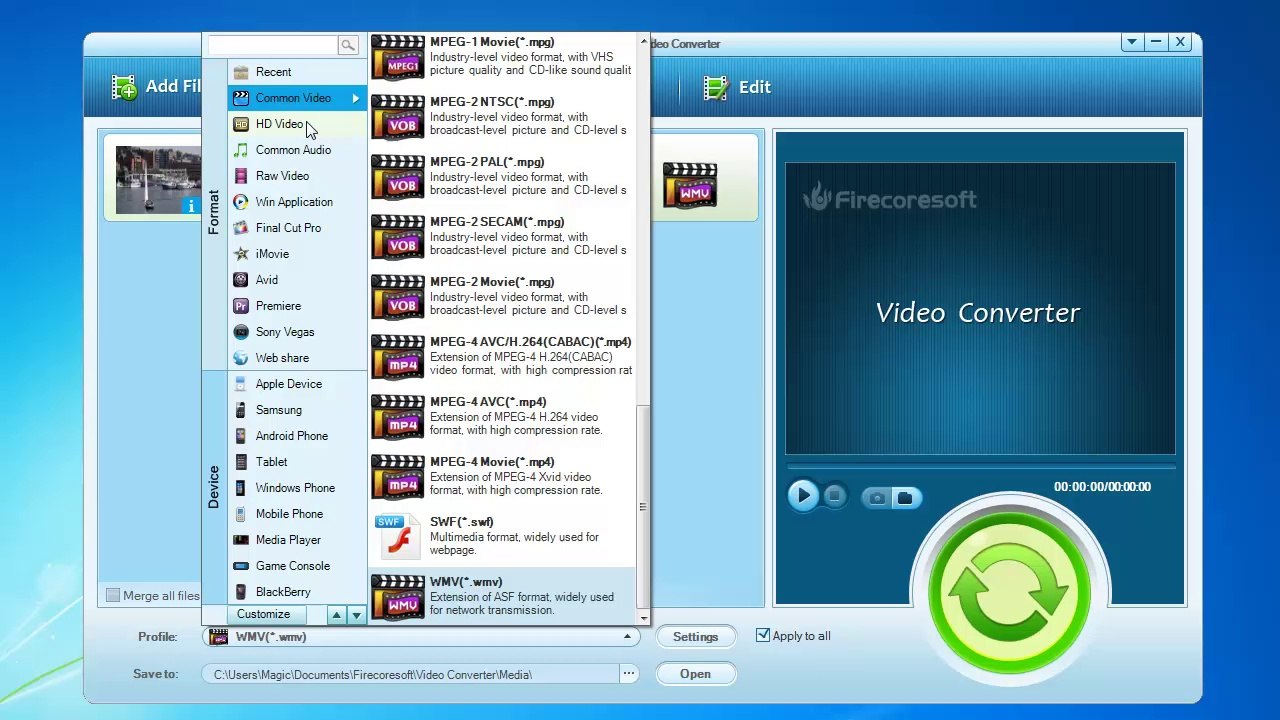This screenshot has width=1280, height=720.
Task: Select Common Audio category
Action: click(x=297, y=150)
